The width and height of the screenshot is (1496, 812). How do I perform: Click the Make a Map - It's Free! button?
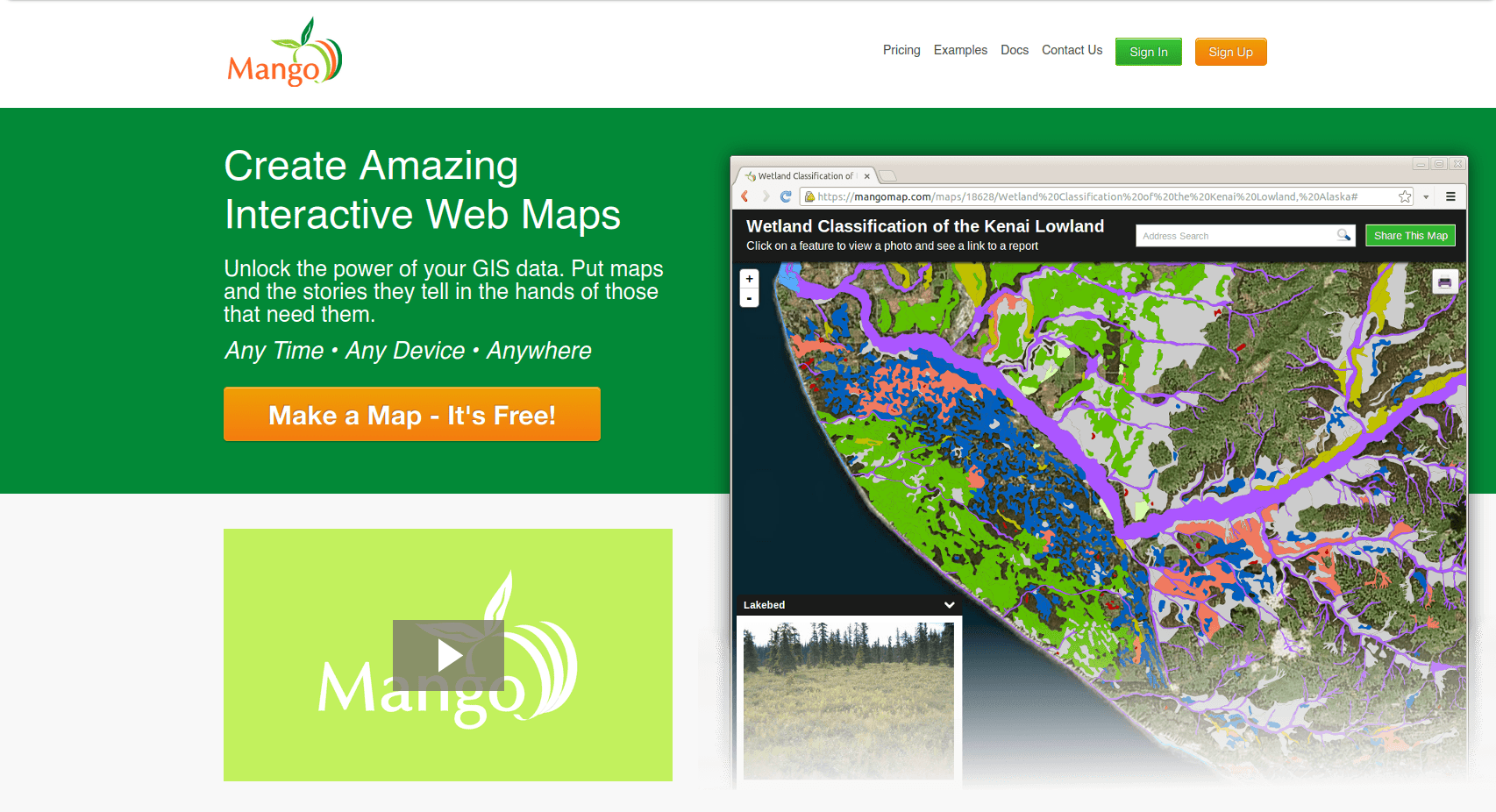click(412, 414)
